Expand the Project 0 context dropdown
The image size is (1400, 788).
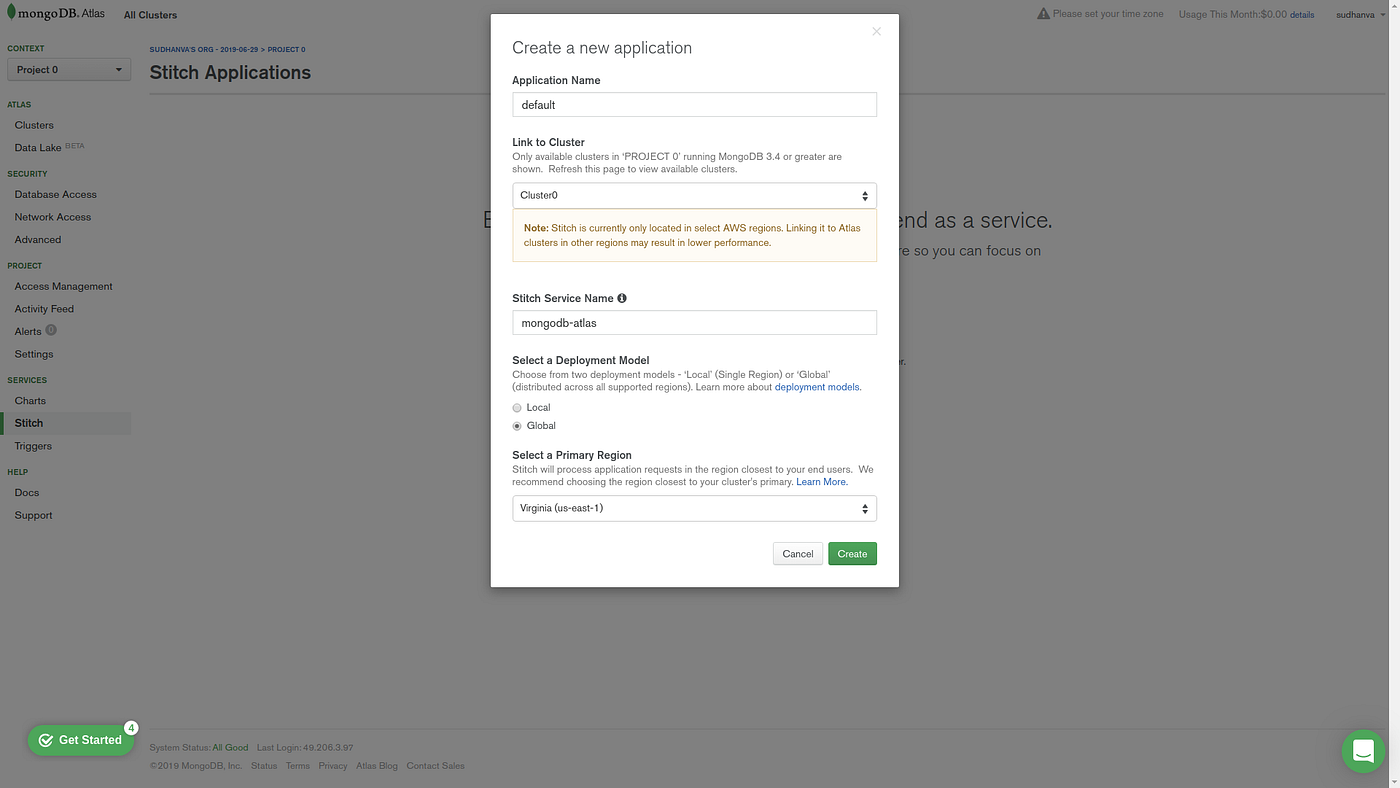pos(68,69)
